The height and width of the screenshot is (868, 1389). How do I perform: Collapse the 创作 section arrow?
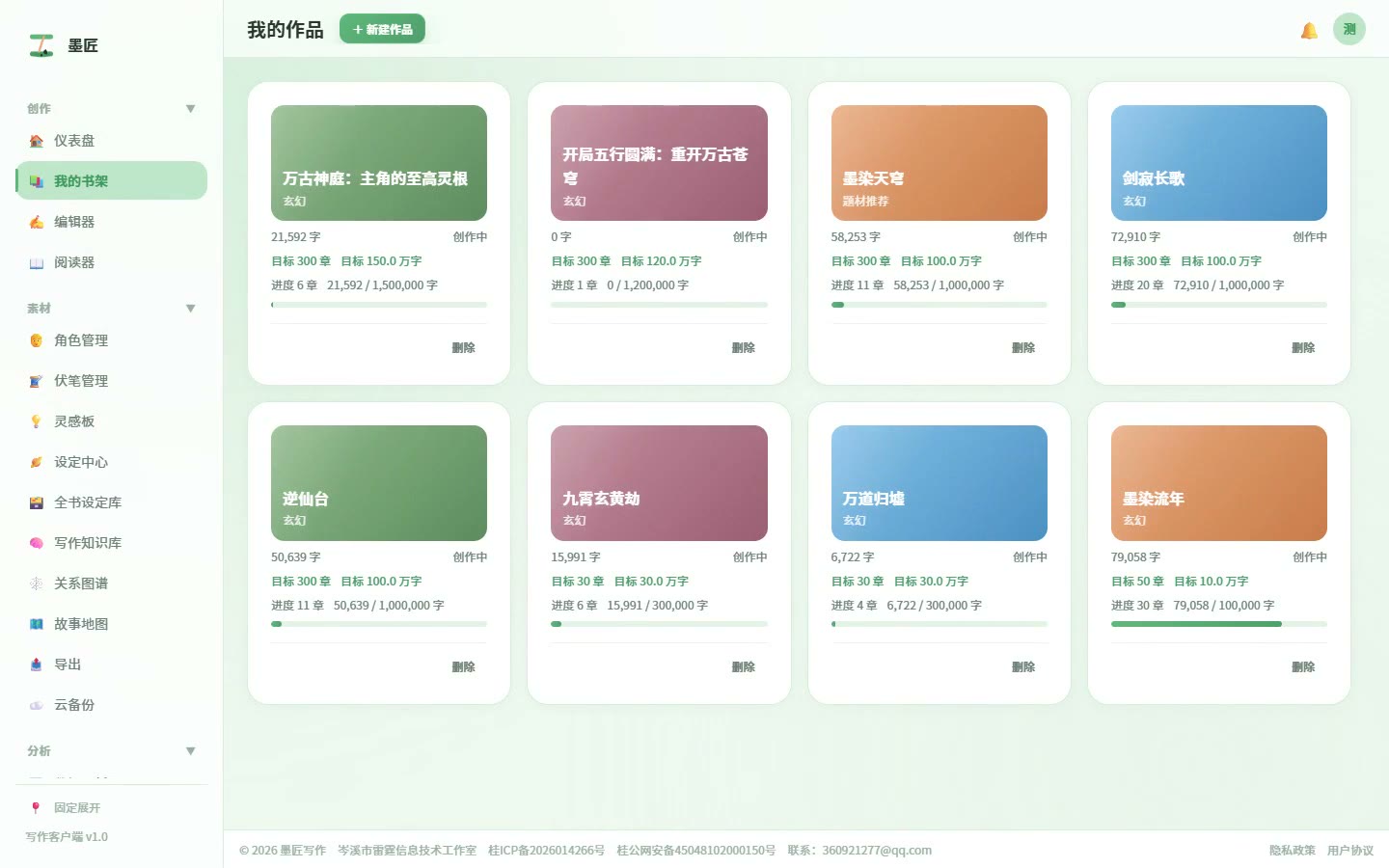(x=190, y=109)
